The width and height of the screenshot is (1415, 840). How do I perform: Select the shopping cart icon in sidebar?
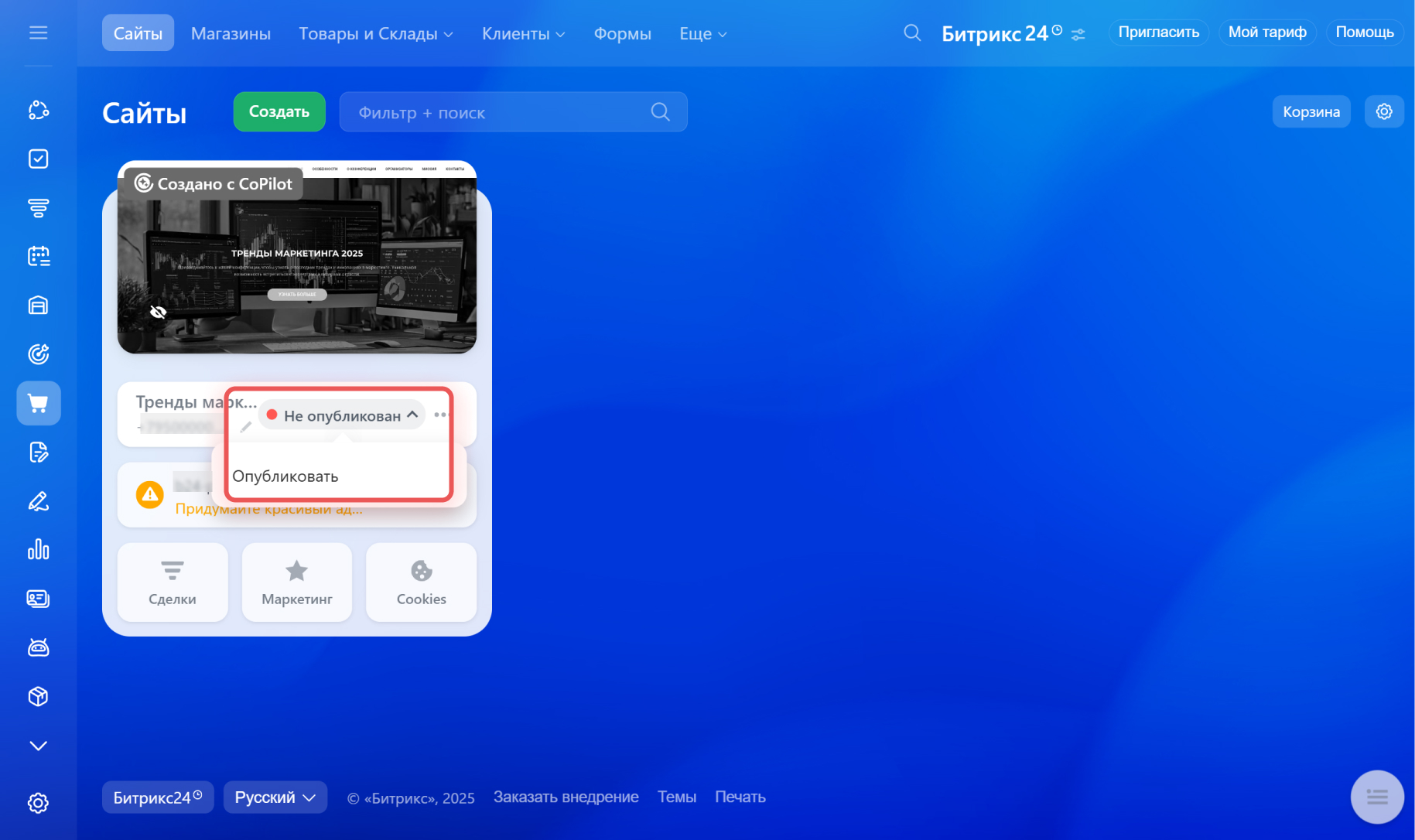point(38,403)
